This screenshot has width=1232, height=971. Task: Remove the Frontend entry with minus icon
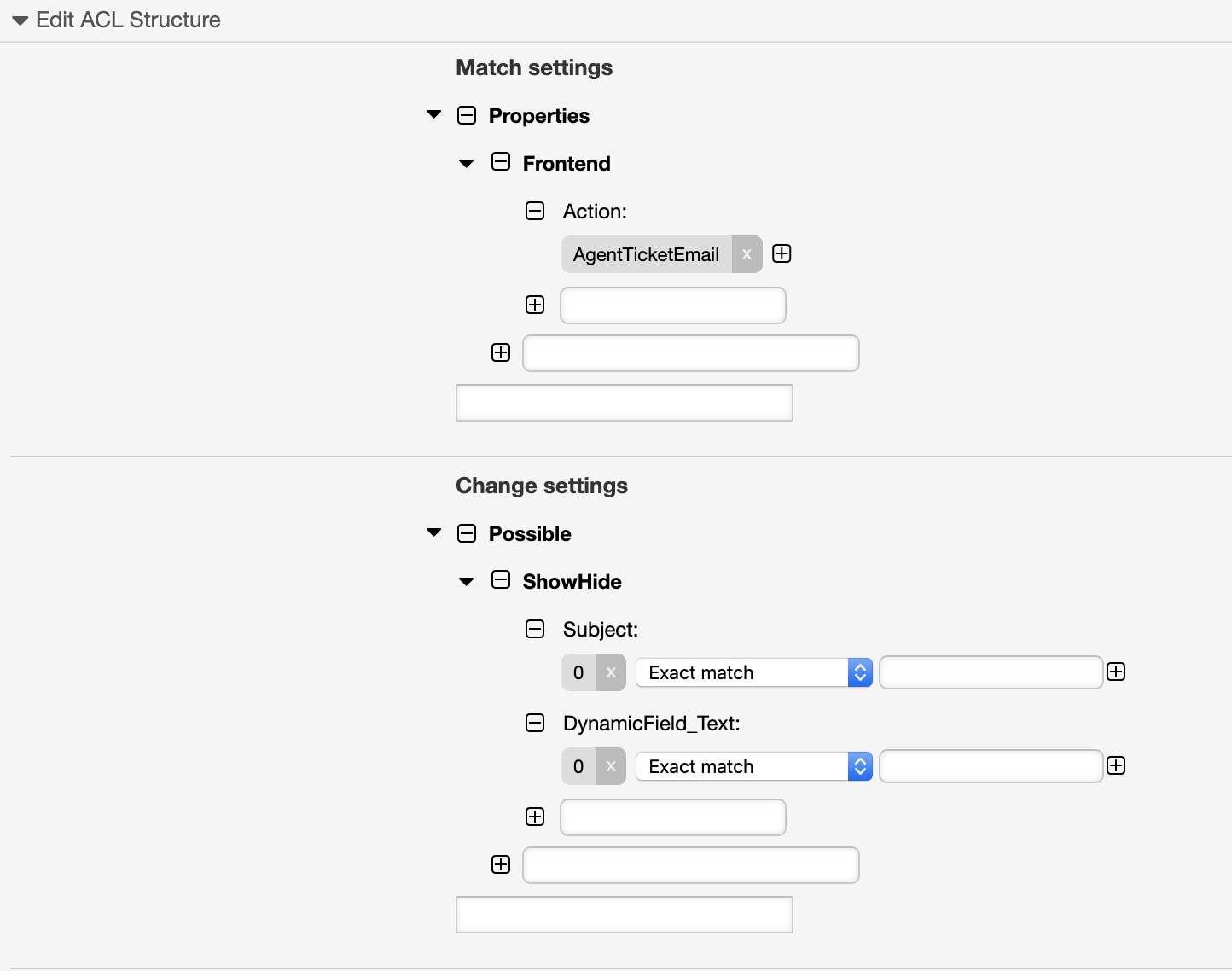[x=501, y=162]
